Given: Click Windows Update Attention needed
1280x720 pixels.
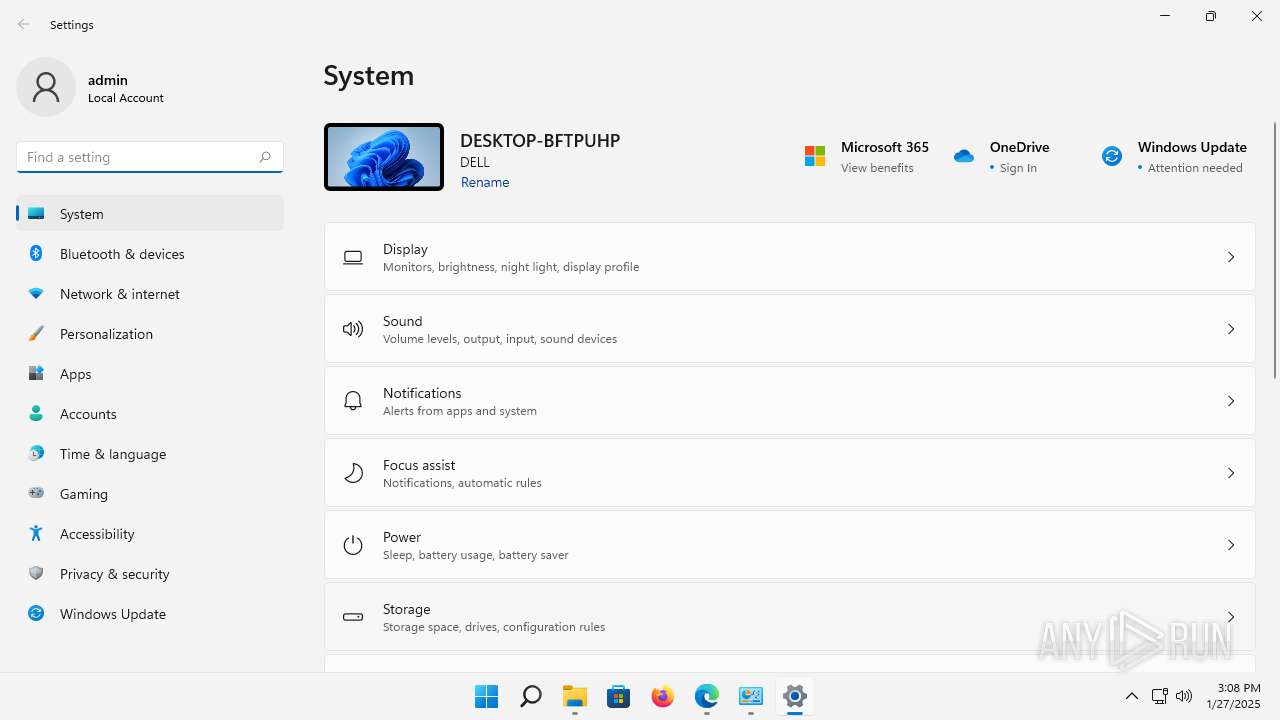Looking at the screenshot, I should point(1195,168).
